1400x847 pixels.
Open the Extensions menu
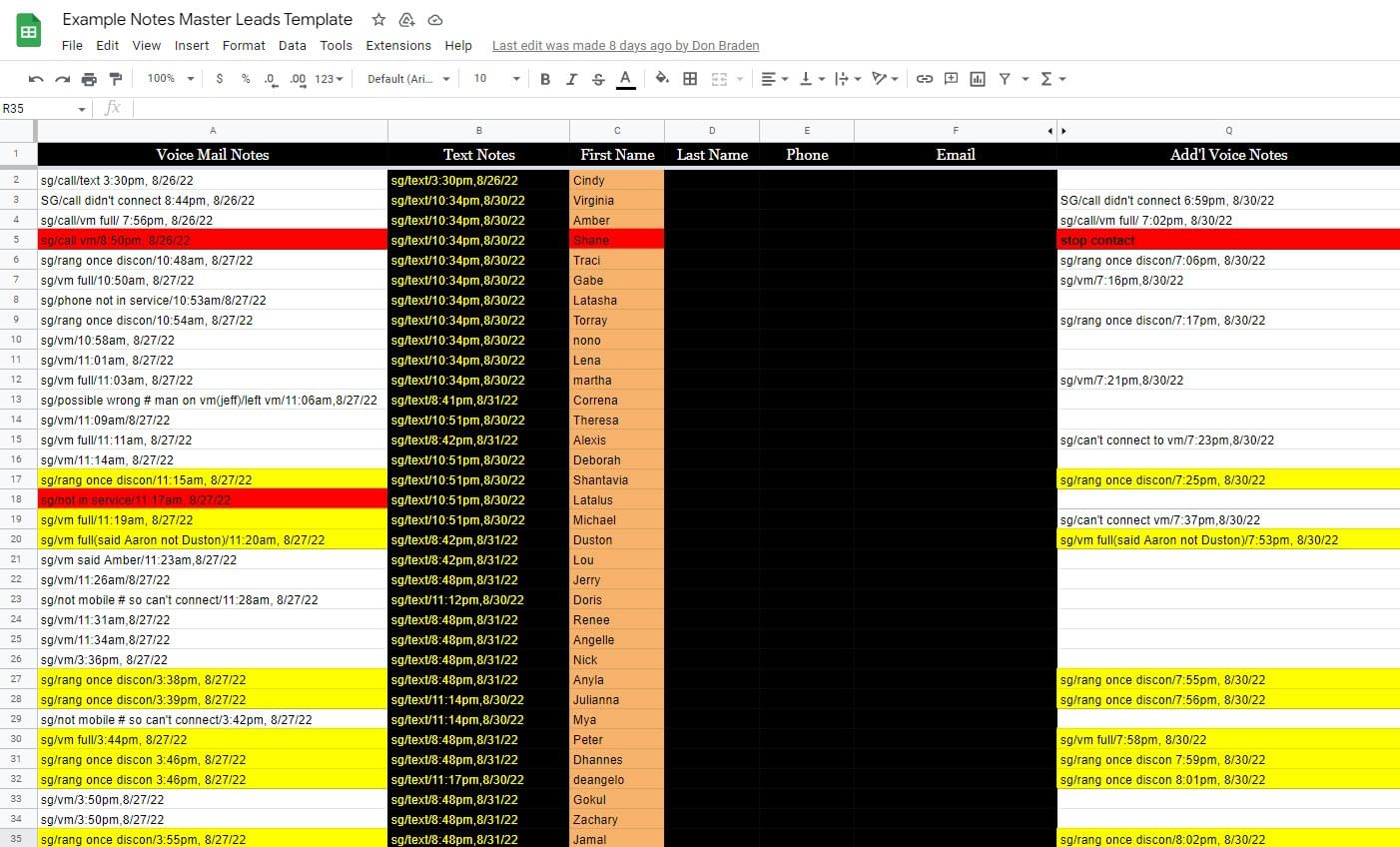pyautogui.click(x=398, y=46)
